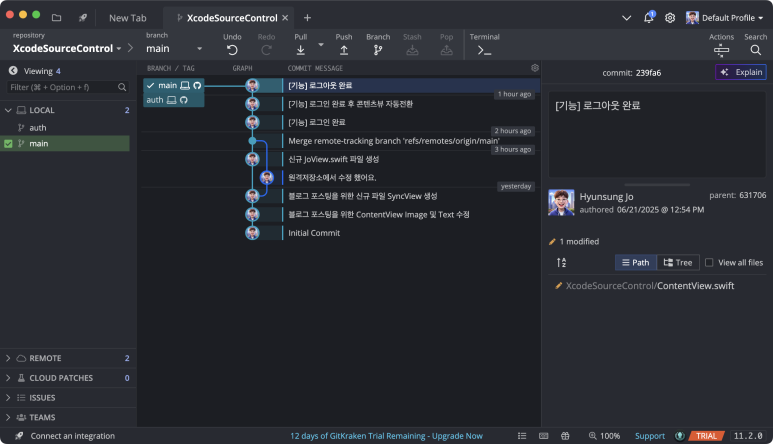Open the Actions command palette icon
Image resolution: width=773 pixels, height=444 pixels.
click(x=721, y=50)
